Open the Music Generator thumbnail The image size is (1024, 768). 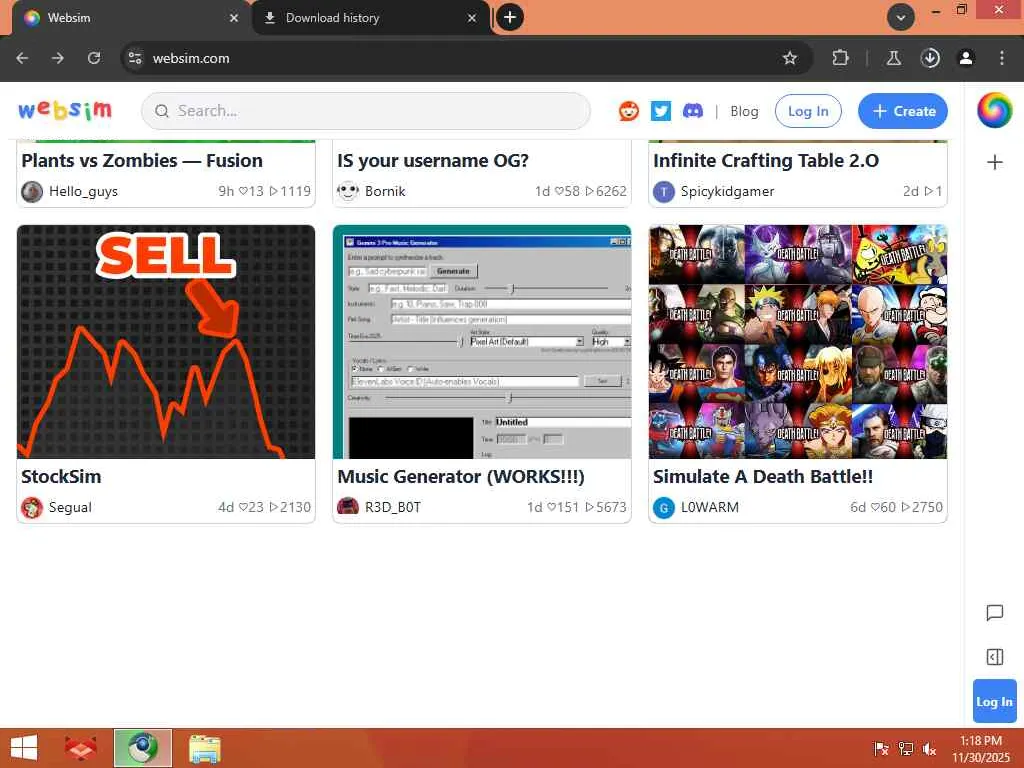tap(482, 342)
